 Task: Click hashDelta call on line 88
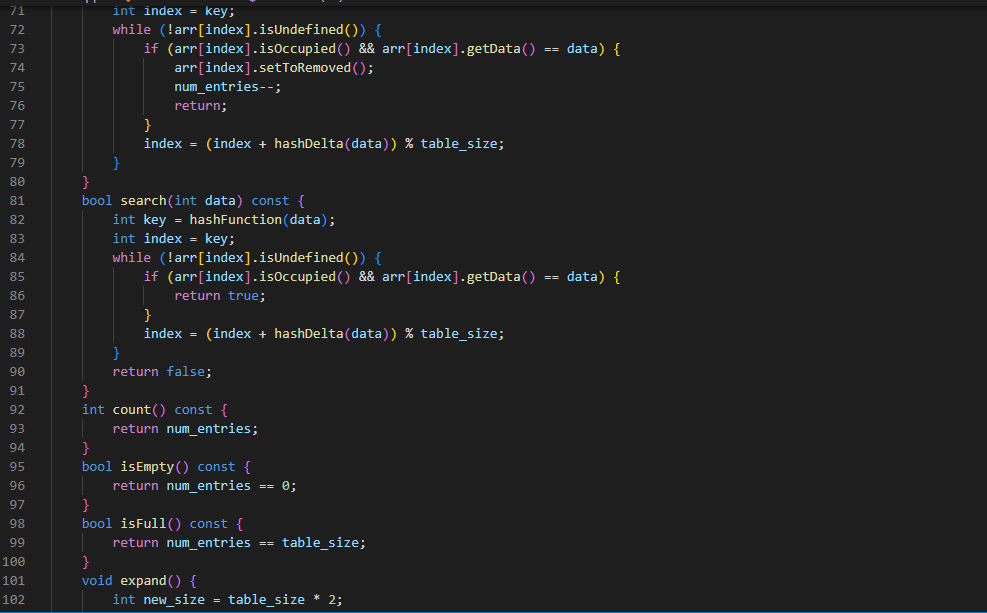(x=308, y=334)
